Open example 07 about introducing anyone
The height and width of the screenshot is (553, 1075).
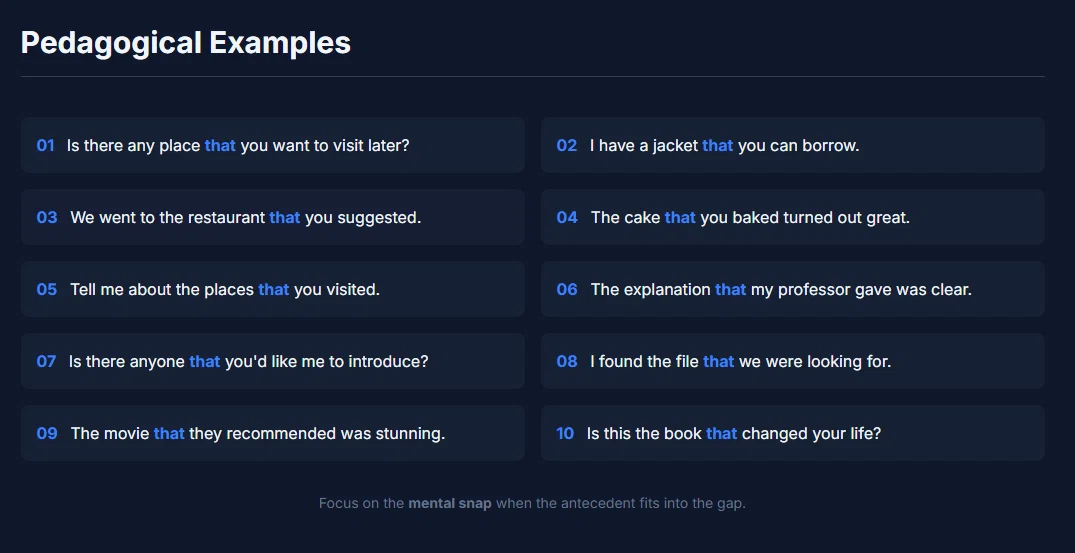tap(273, 361)
